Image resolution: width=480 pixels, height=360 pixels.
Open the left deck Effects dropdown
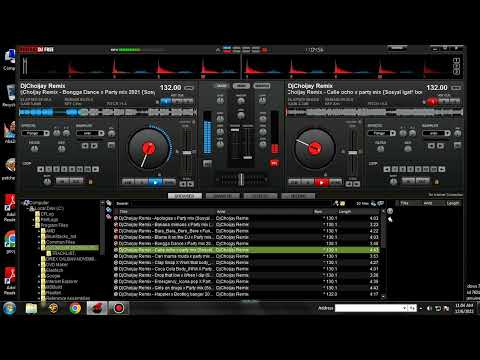[35, 133]
